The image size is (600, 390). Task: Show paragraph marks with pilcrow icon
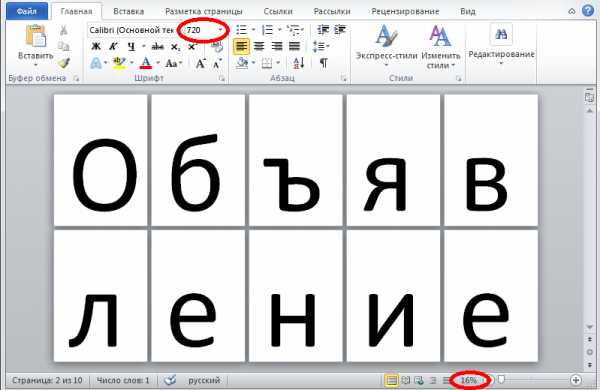(324, 63)
